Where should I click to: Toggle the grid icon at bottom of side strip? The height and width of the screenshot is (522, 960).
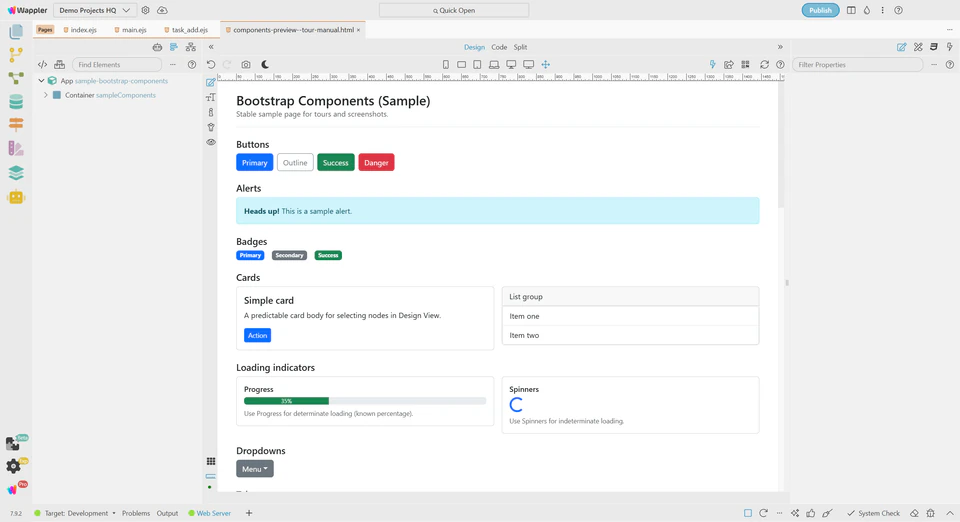(211, 461)
